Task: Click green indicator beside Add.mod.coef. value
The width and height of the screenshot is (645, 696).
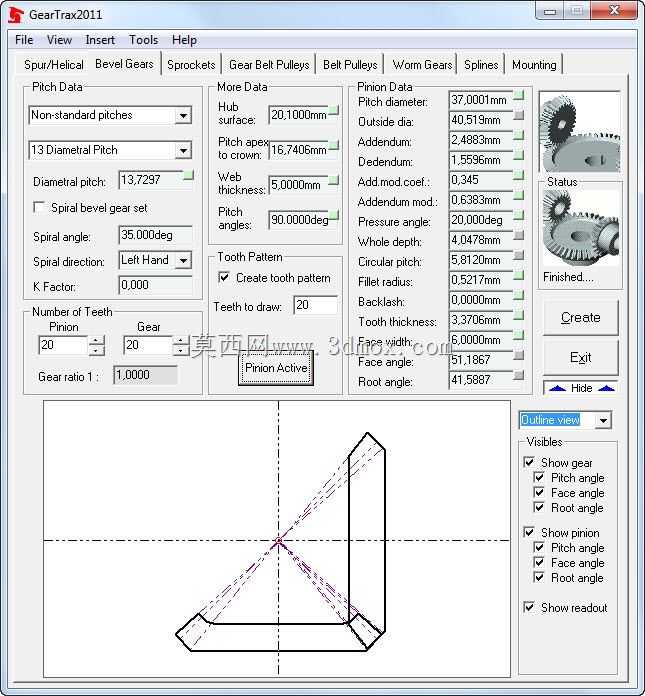Action: point(518,175)
